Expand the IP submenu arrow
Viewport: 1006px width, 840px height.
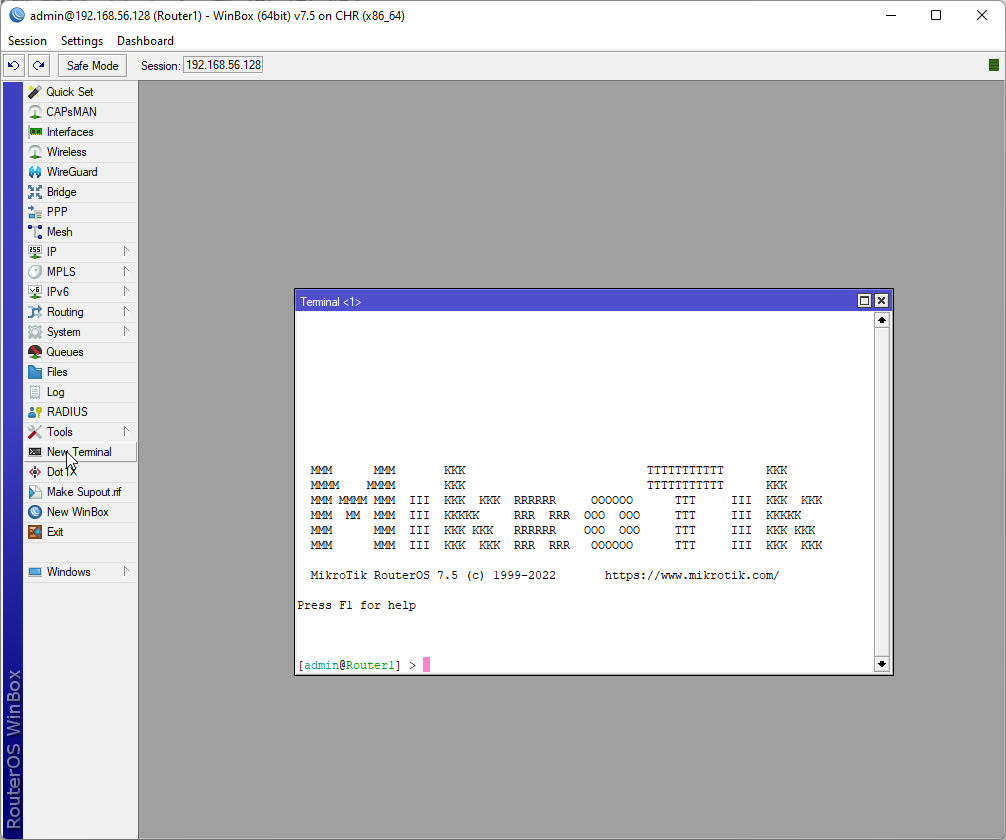pyautogui.click(x=126, y=251)
